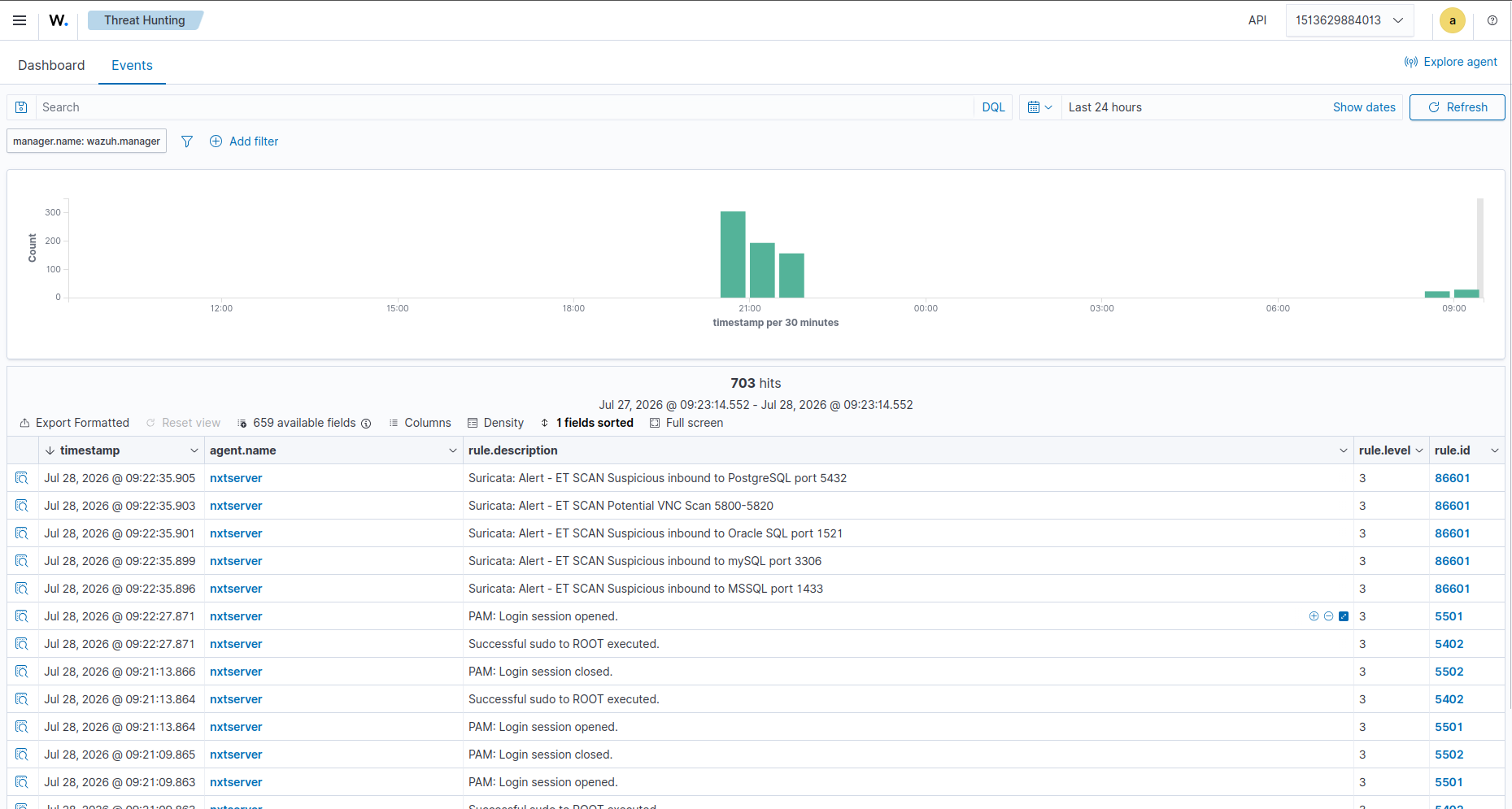Inspect the 09:21:13.866 session closed event
This screenshot has height=809, width=1512.
coord(22,672)
